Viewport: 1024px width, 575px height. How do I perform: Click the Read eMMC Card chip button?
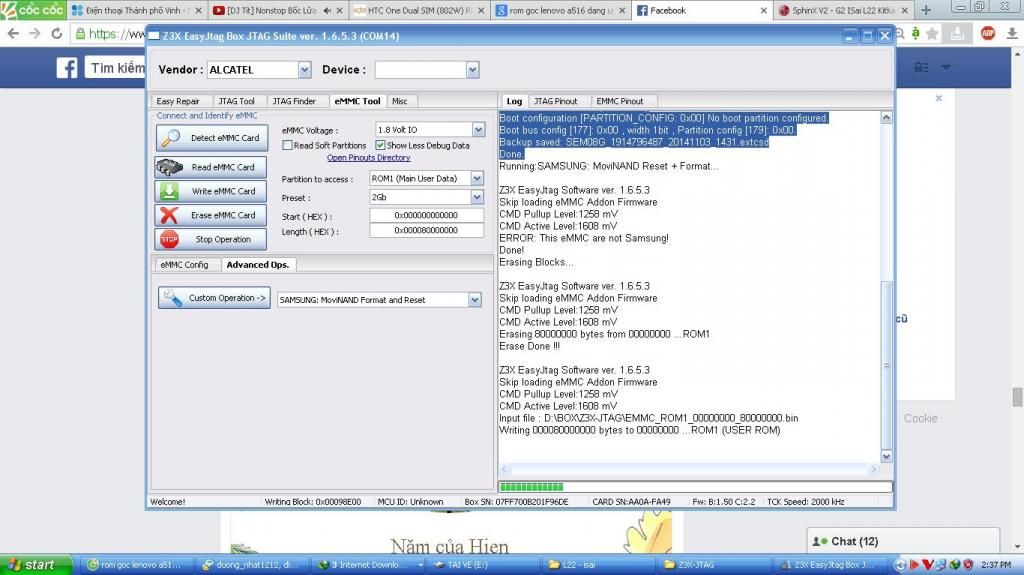[211, 167]
